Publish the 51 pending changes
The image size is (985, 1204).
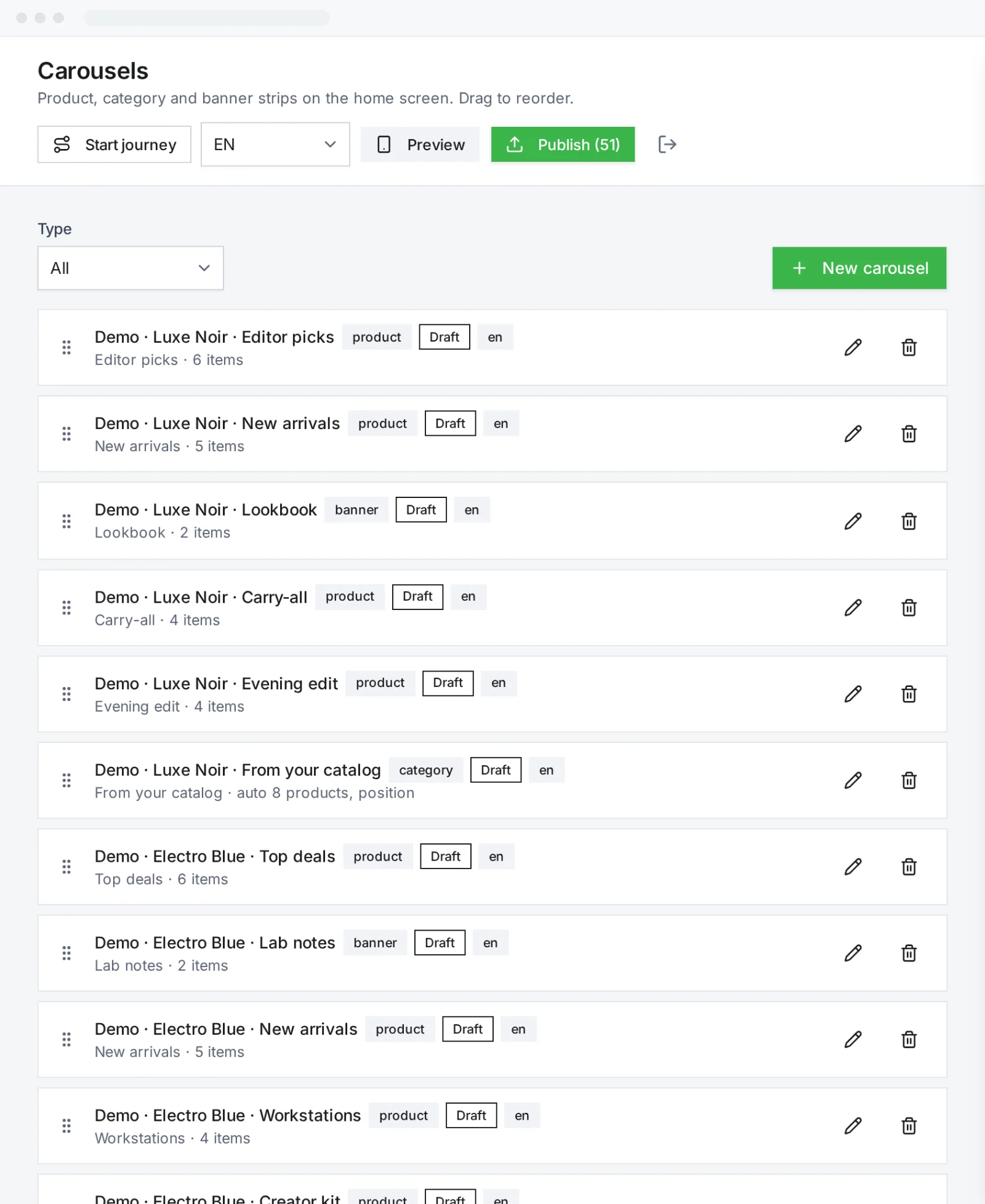pyautogui.click(x=563, y=145)
